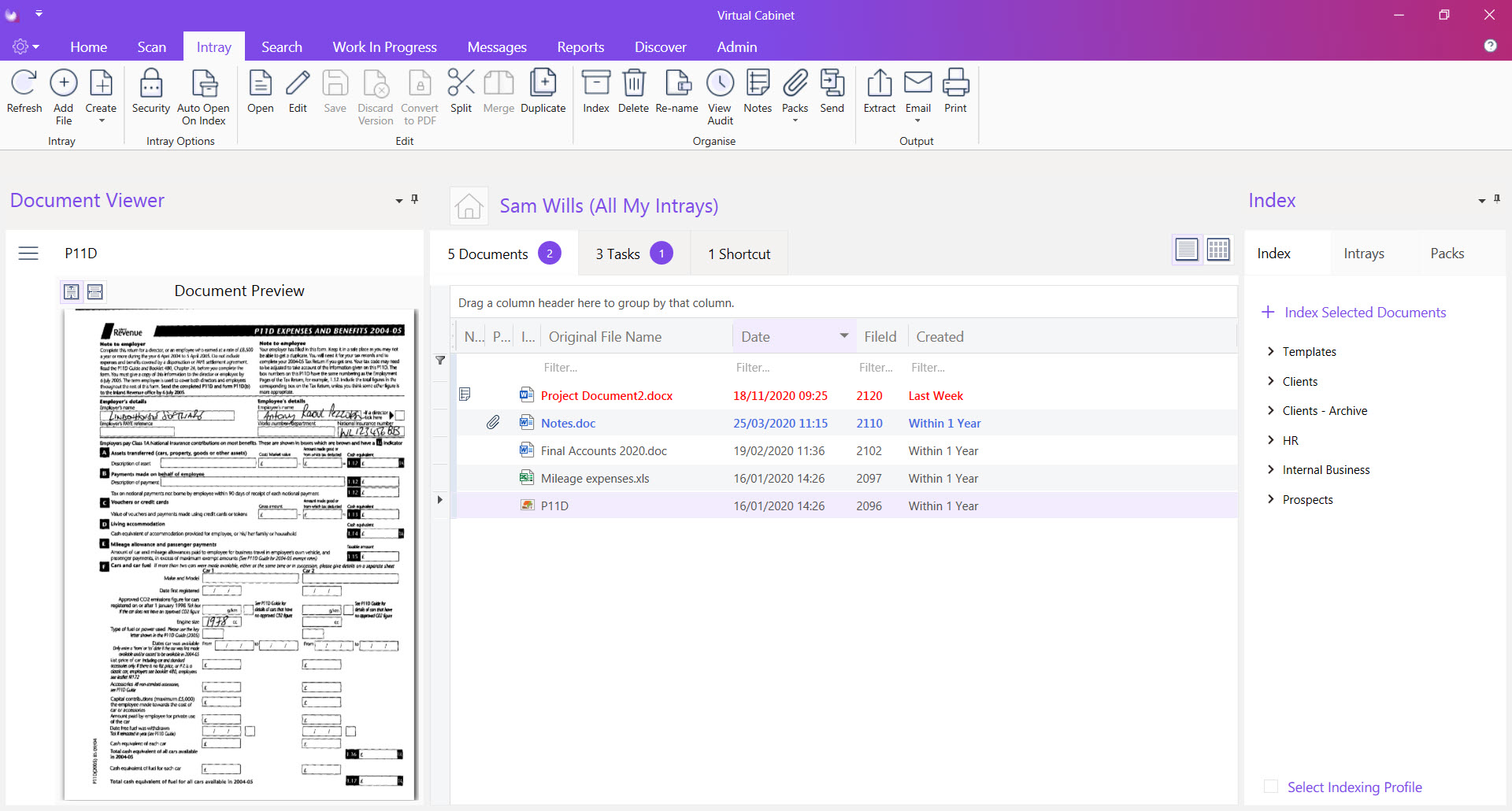Viewport: 1512px width, 811px height.
Task: Switch to the Search ribbon tab
Action: pyautogui.click(x=282, y=47)
